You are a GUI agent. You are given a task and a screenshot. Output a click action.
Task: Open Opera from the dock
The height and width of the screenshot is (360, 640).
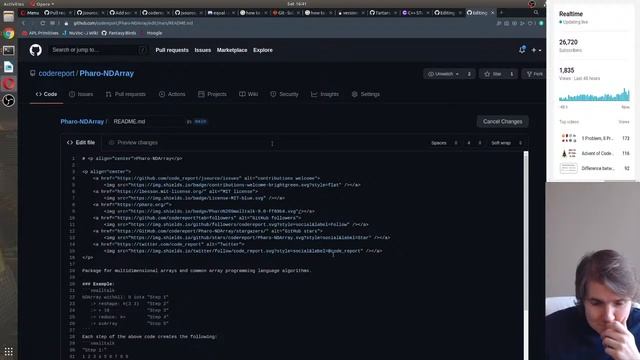[9, 84]
